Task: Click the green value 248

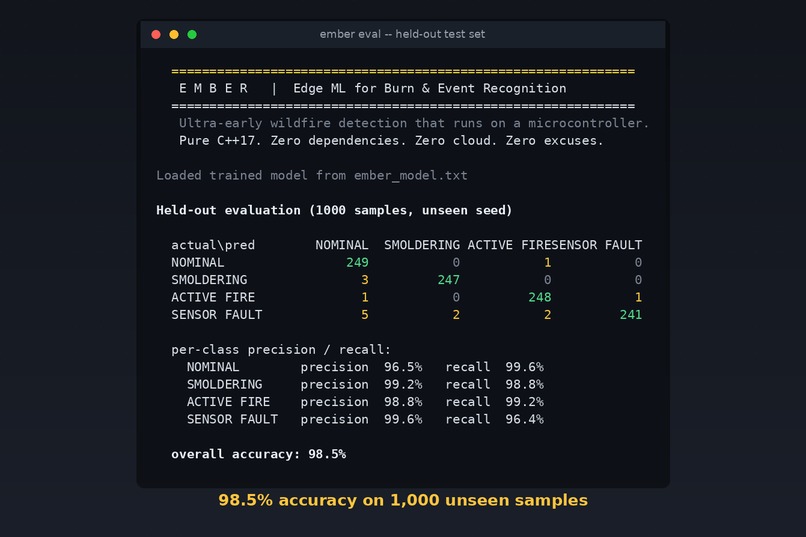Action: [540, 298]
